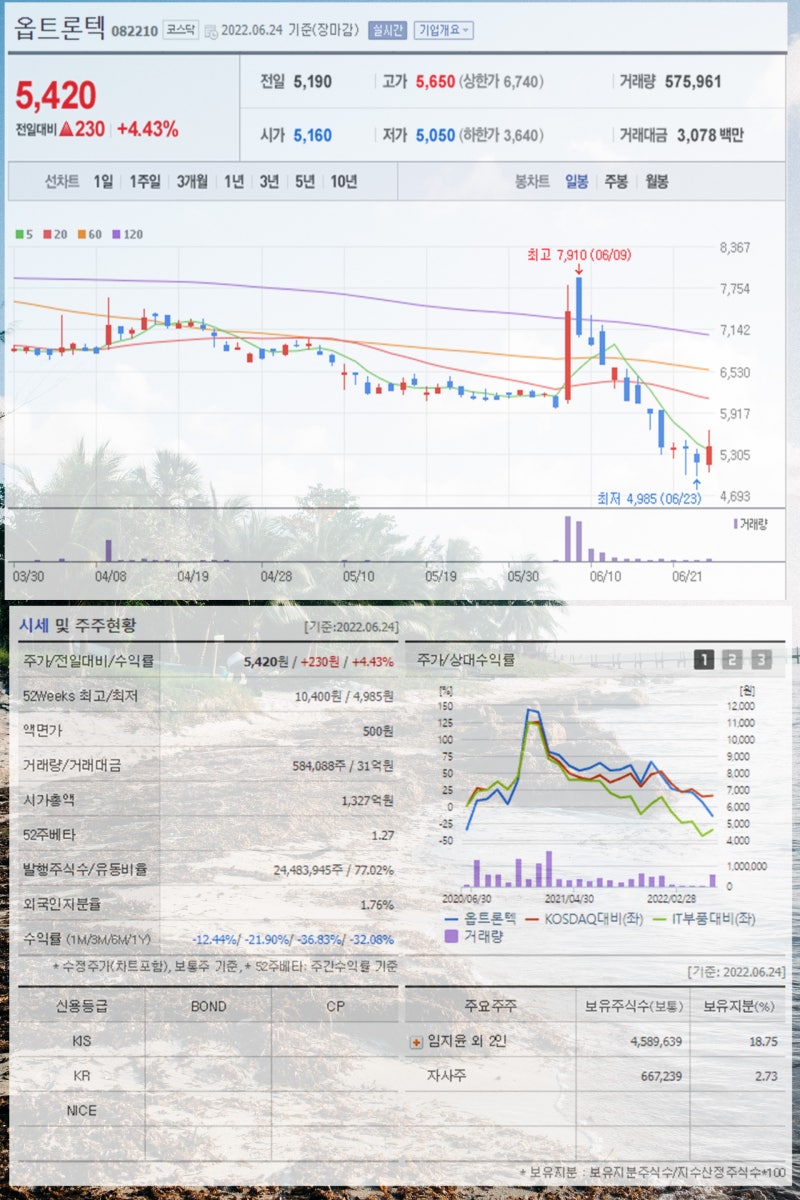Select the 3개월 line chart period

[192, 182]
